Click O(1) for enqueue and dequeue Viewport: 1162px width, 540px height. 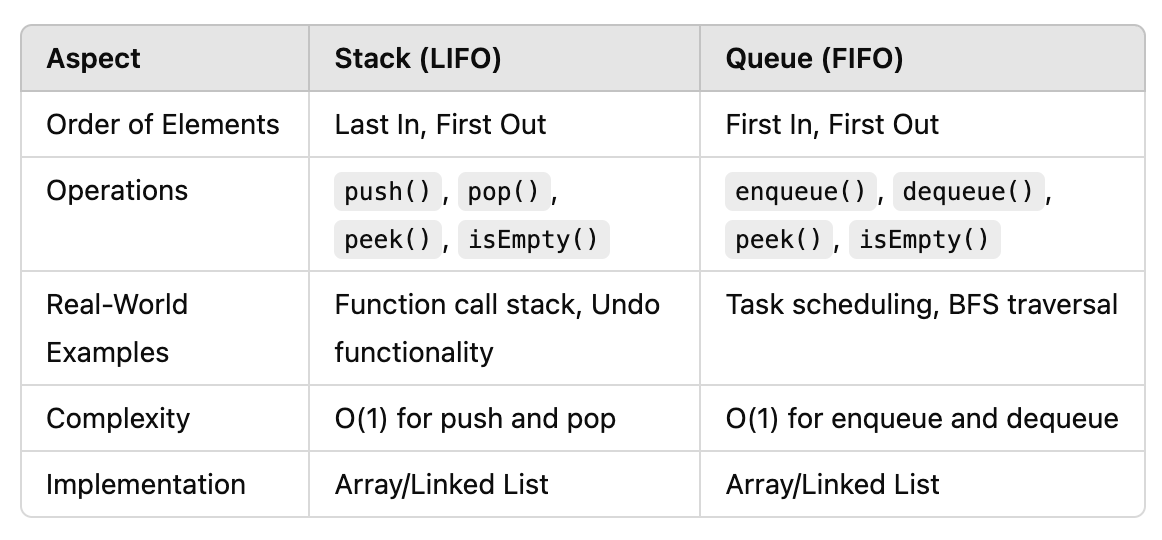[x=921, y=418]
